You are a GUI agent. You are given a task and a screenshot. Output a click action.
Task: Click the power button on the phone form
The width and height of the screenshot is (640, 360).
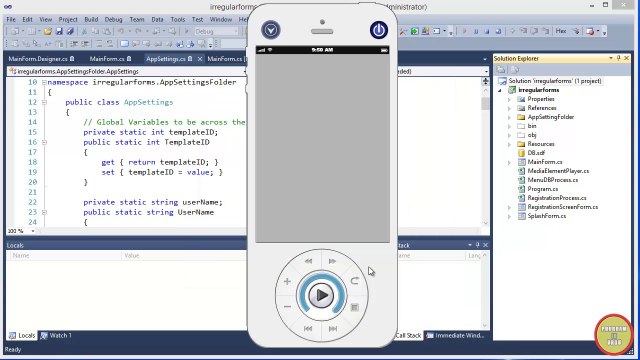(379, 30)
